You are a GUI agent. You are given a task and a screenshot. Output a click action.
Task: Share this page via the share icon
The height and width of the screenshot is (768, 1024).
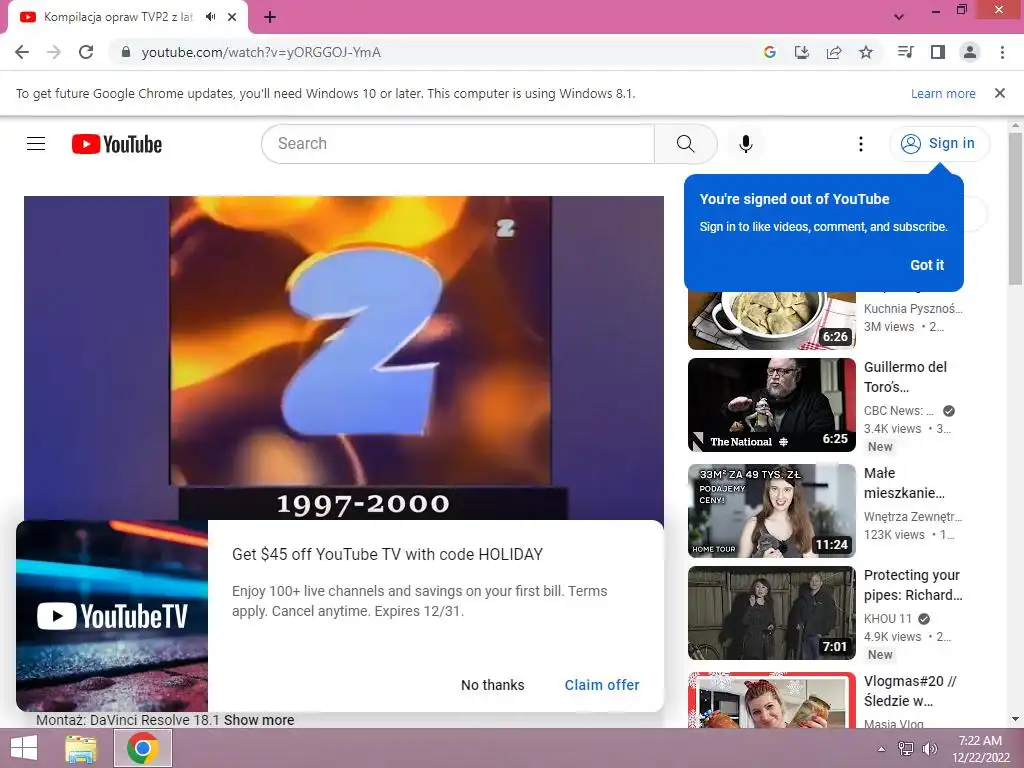[834, 52]
